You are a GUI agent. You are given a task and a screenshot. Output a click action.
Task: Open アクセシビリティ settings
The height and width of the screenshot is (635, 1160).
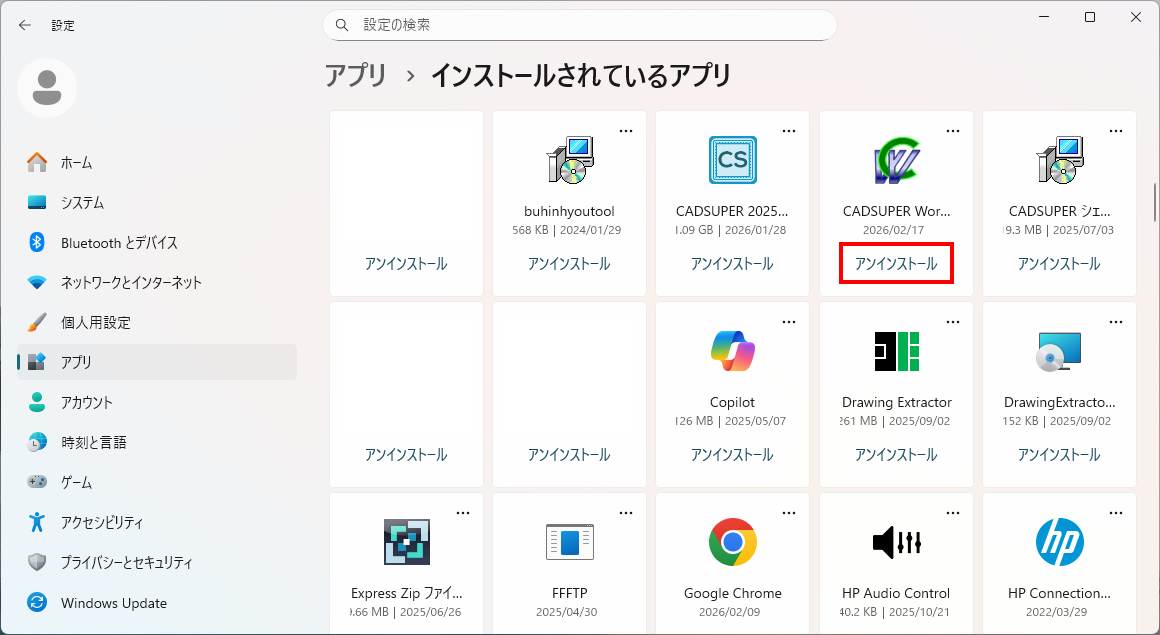(x=157, y=522)
